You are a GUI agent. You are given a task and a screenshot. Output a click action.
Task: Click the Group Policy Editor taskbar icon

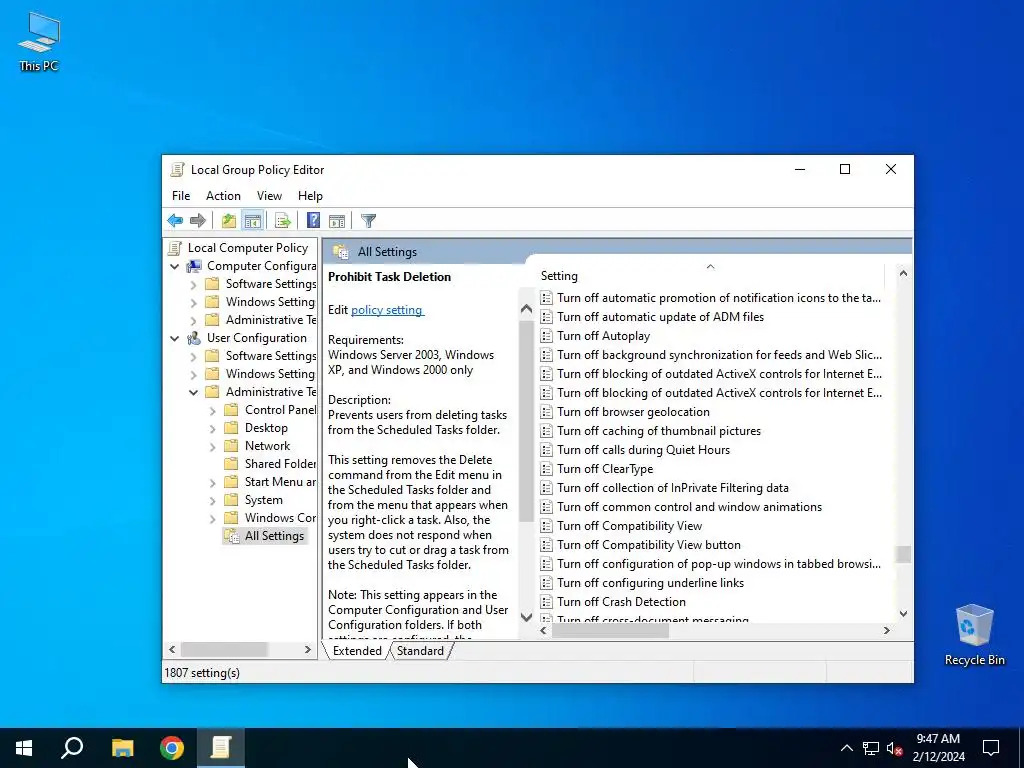click(x=221, y=748)
